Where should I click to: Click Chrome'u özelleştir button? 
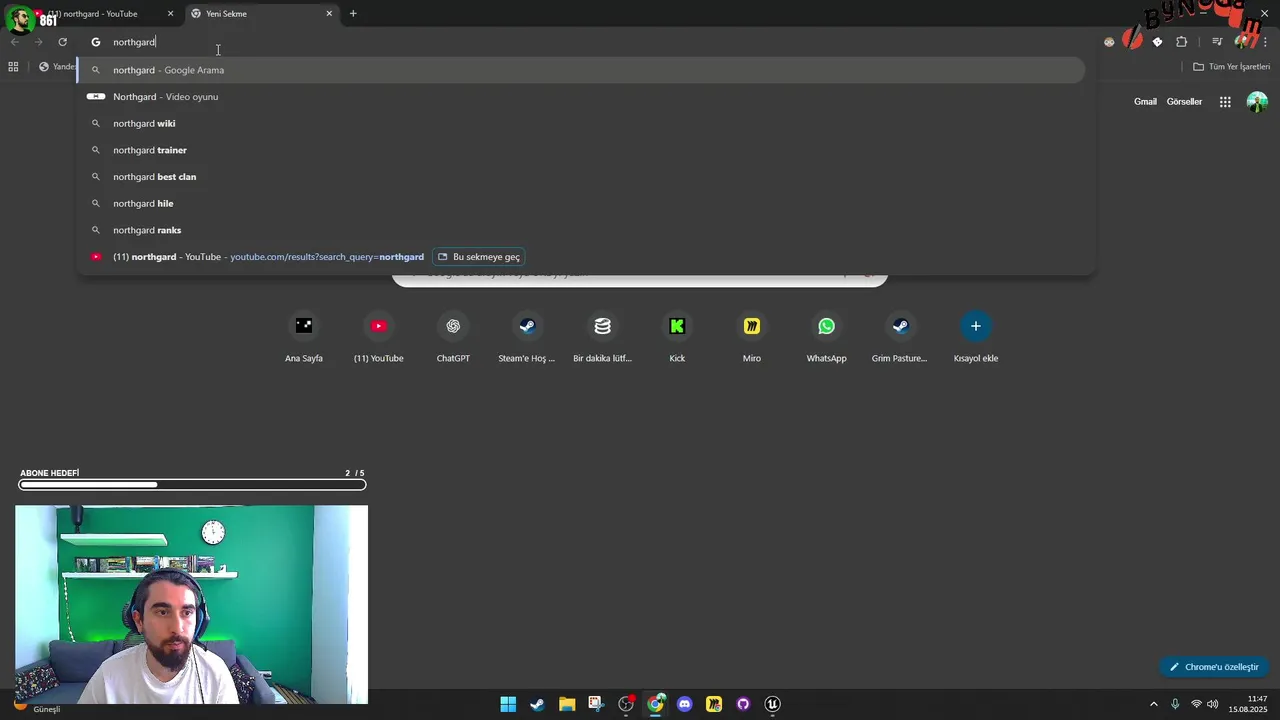[x=1214, y=667]
